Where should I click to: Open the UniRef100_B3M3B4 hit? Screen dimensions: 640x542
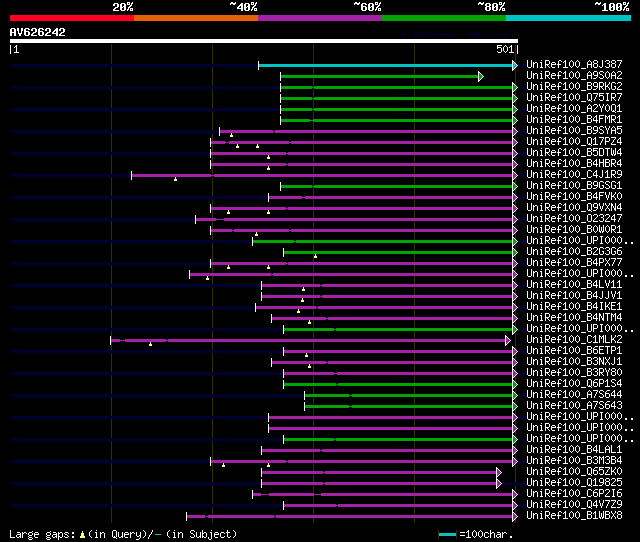click(574, 461)
